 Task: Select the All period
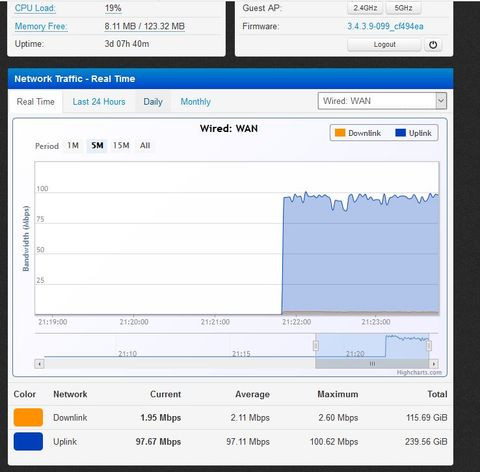tap(145, 146)
